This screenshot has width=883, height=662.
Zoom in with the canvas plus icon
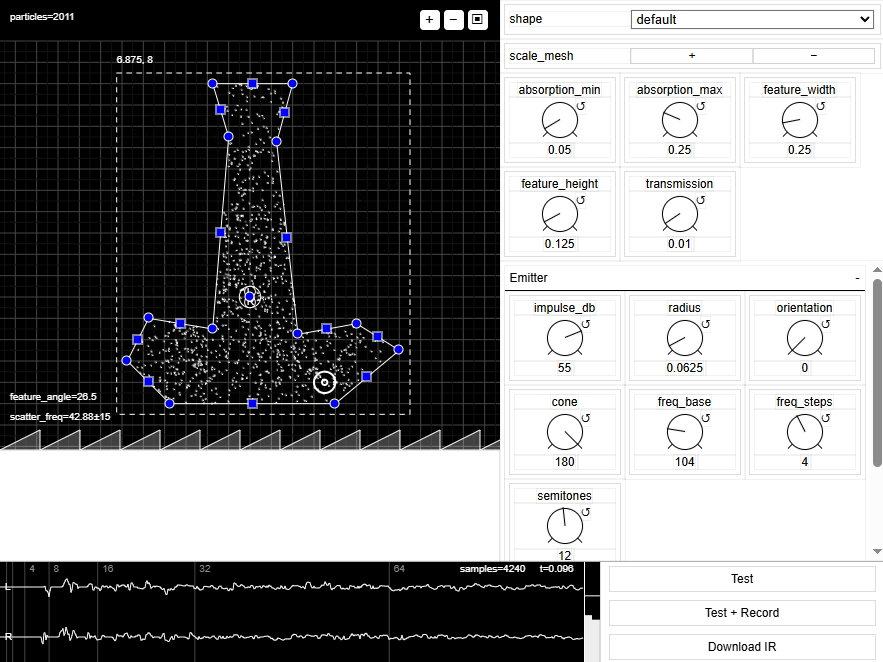point(429,19)
